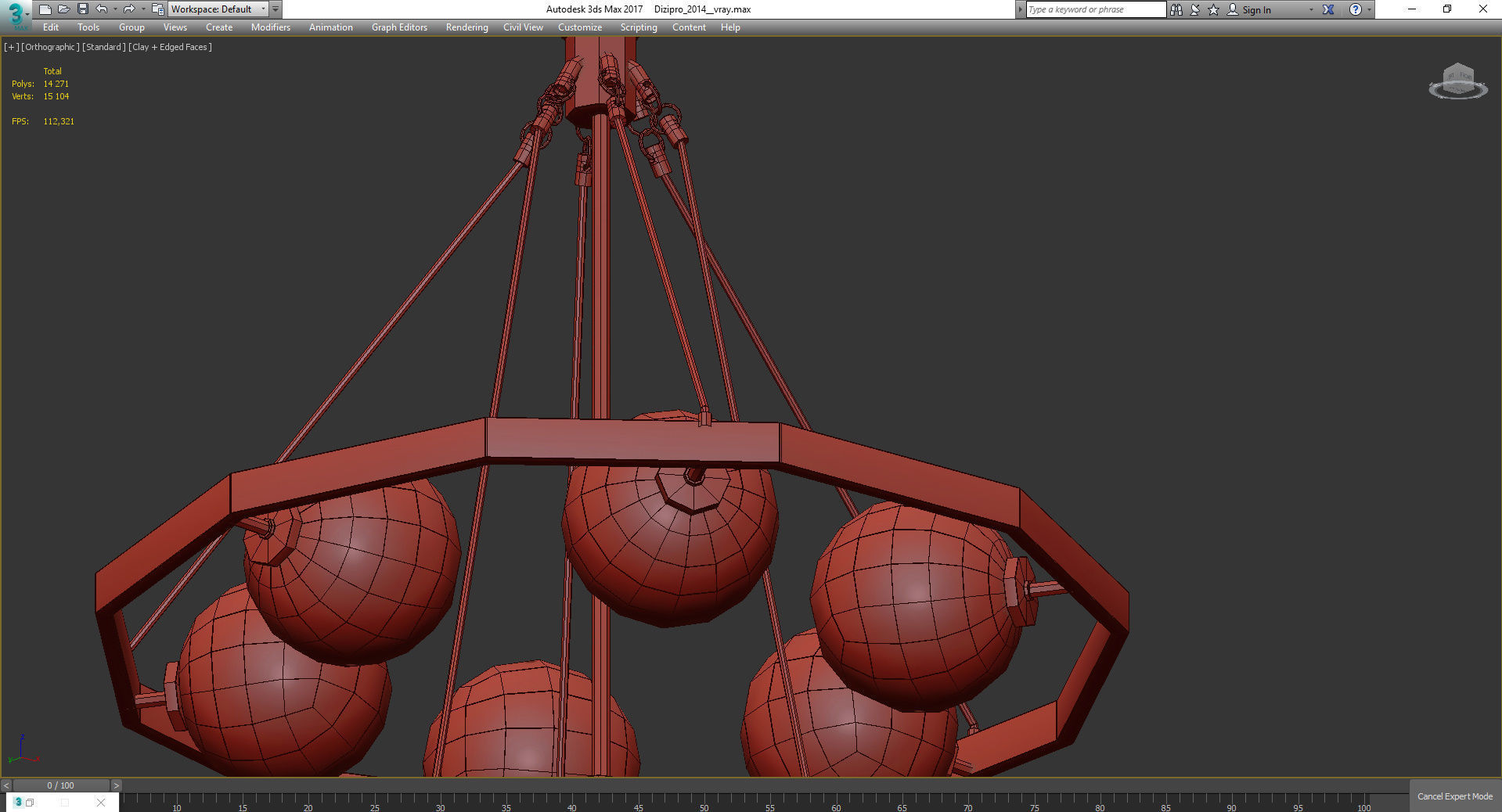Open the Modifiers menu
The image size is (1502, 812).
coord(271,27)
